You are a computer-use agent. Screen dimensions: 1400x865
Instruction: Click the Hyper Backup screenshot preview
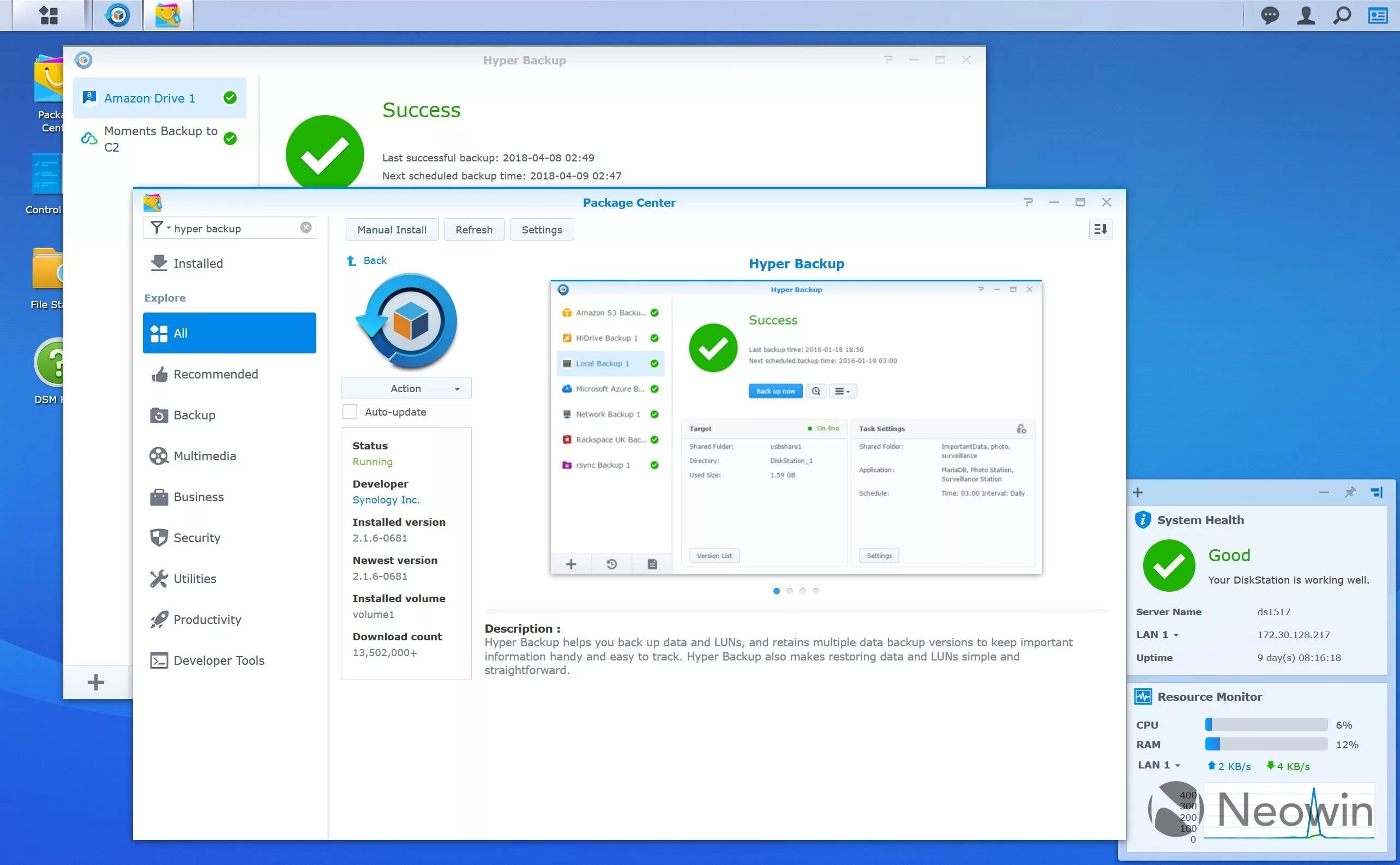click(796, 428)
